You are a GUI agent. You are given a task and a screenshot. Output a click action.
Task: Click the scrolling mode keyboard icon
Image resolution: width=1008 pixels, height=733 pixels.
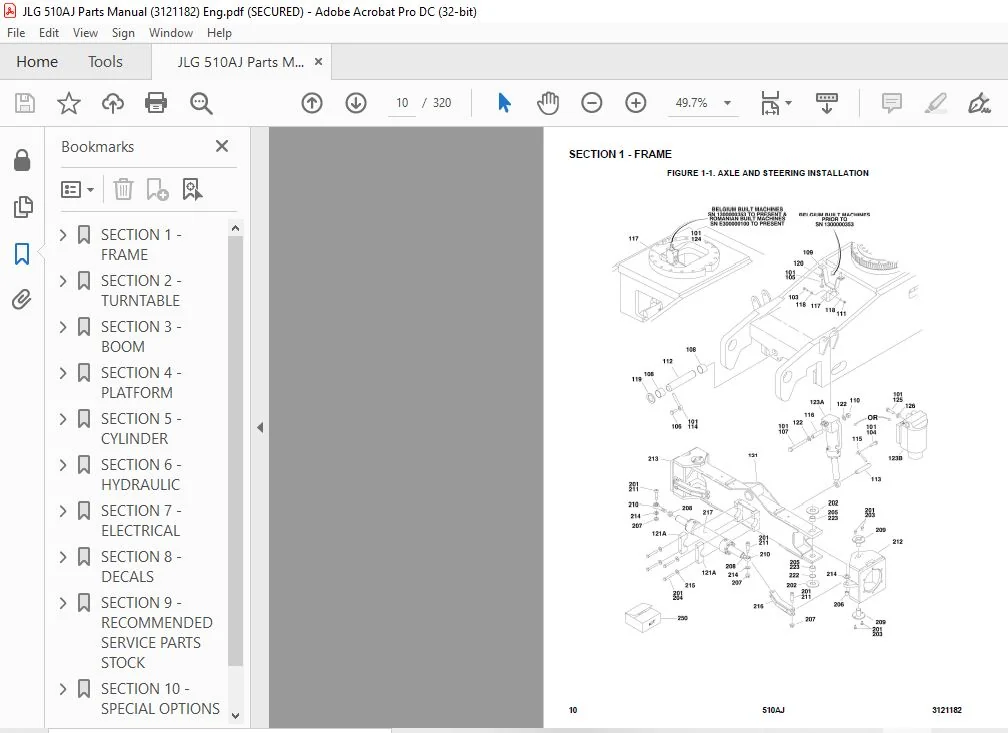coord(827,103)
